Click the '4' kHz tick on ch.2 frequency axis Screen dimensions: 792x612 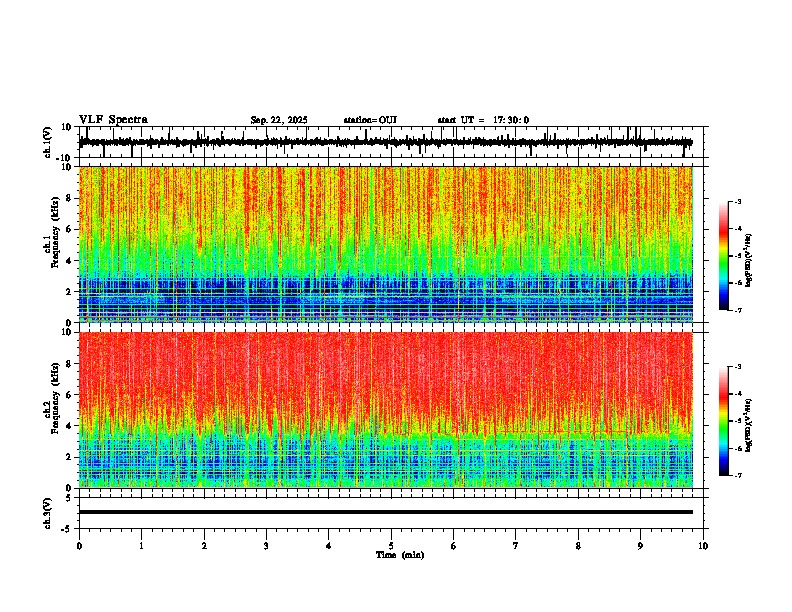pos(70,426)
